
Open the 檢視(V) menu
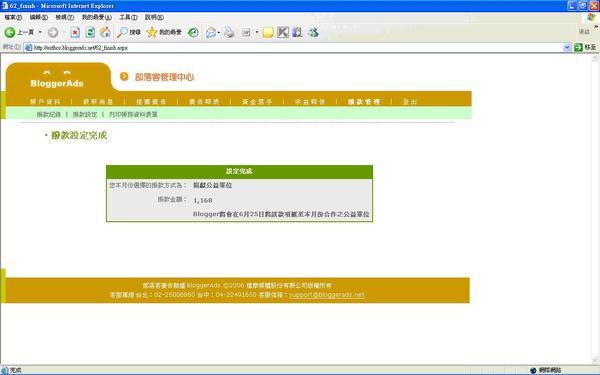pos(64,17)
